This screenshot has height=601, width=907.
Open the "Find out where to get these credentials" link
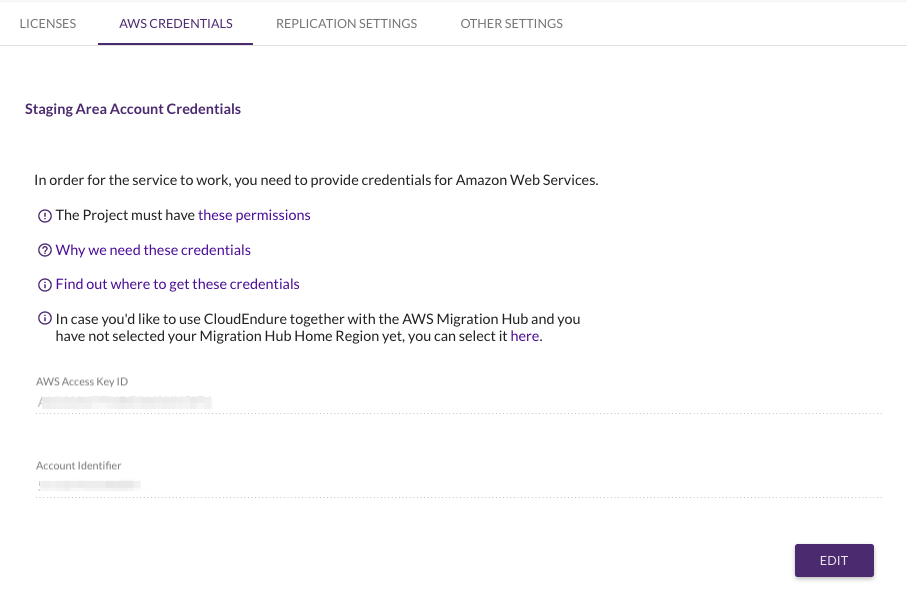point(177,284)
